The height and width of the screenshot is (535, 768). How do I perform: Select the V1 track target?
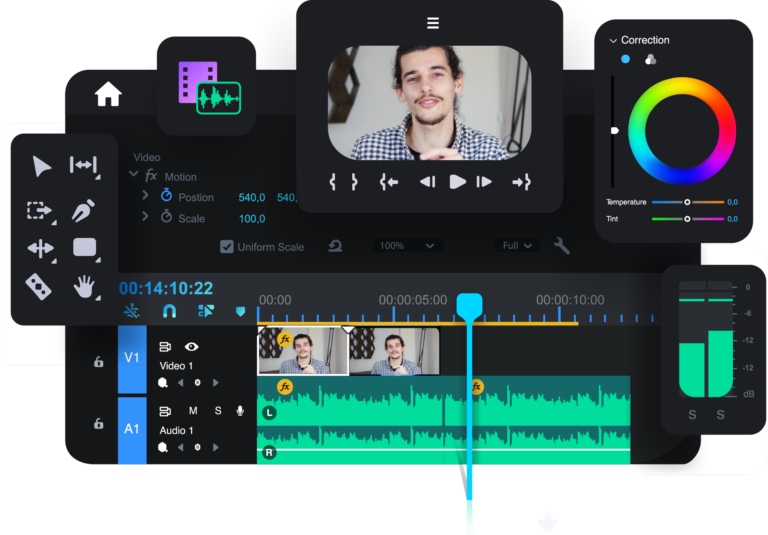pos(132,358)
